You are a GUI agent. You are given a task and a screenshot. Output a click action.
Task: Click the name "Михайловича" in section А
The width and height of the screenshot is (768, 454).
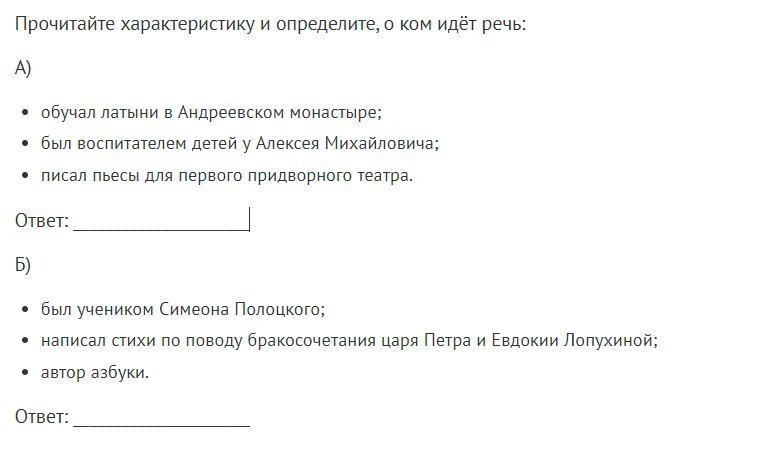(382, 143)
